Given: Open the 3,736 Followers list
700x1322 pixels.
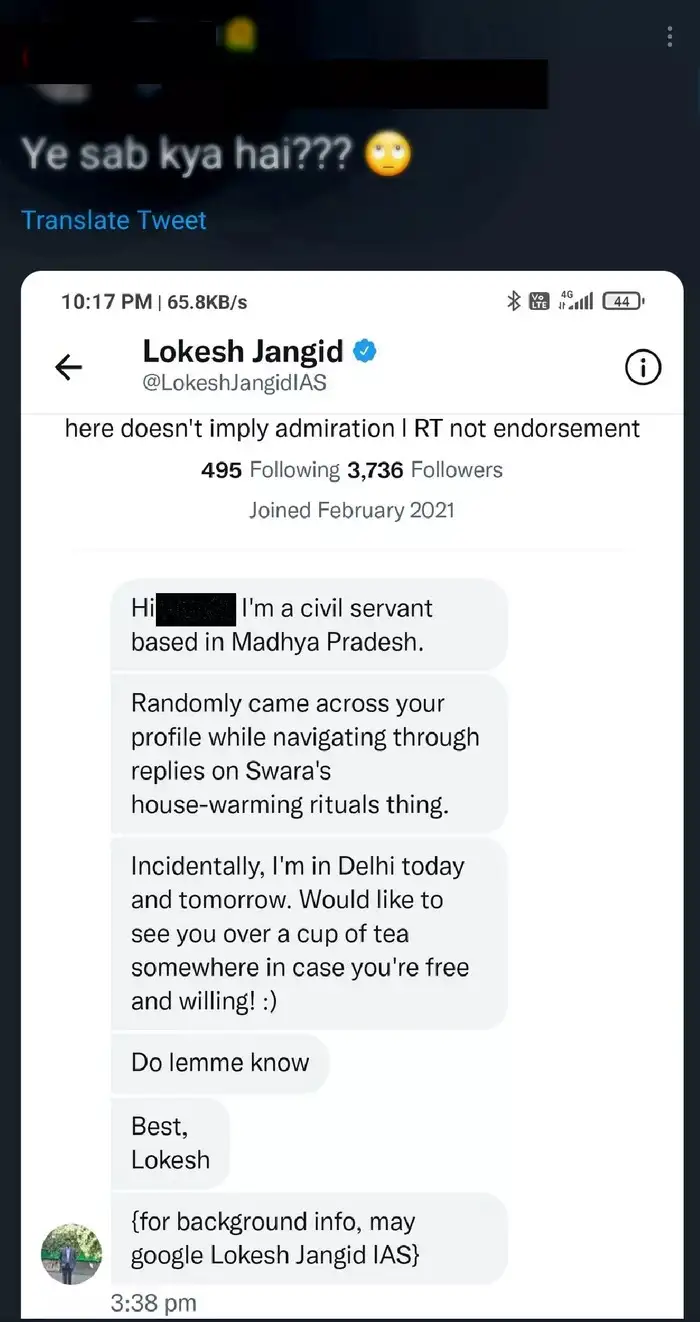Looking at the screenshot, I should (425, 470).
